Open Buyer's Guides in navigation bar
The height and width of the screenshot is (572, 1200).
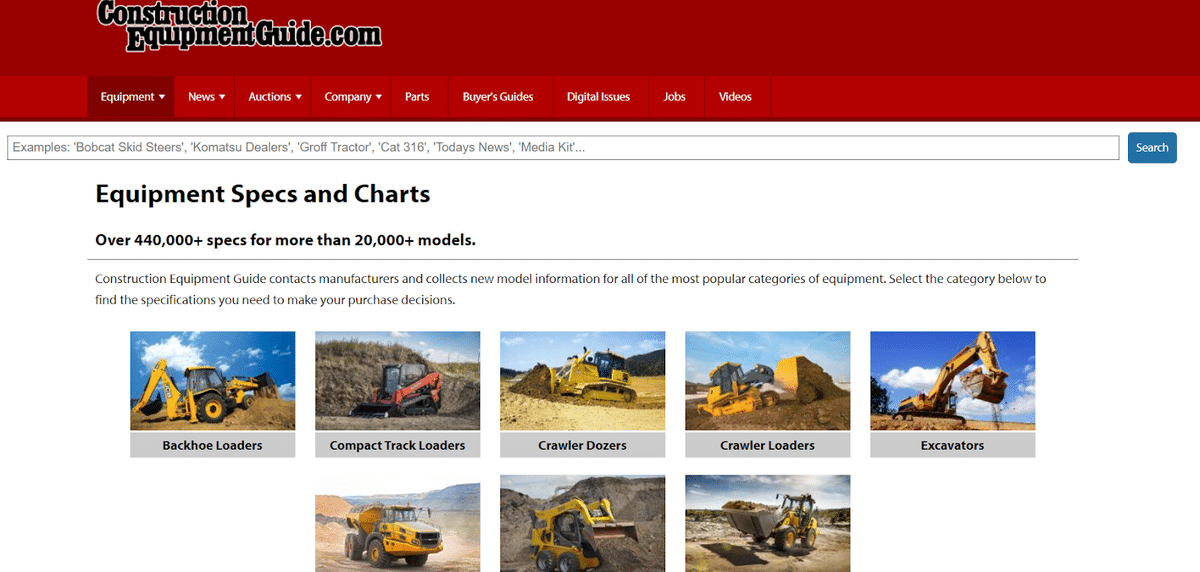(498, 97)
